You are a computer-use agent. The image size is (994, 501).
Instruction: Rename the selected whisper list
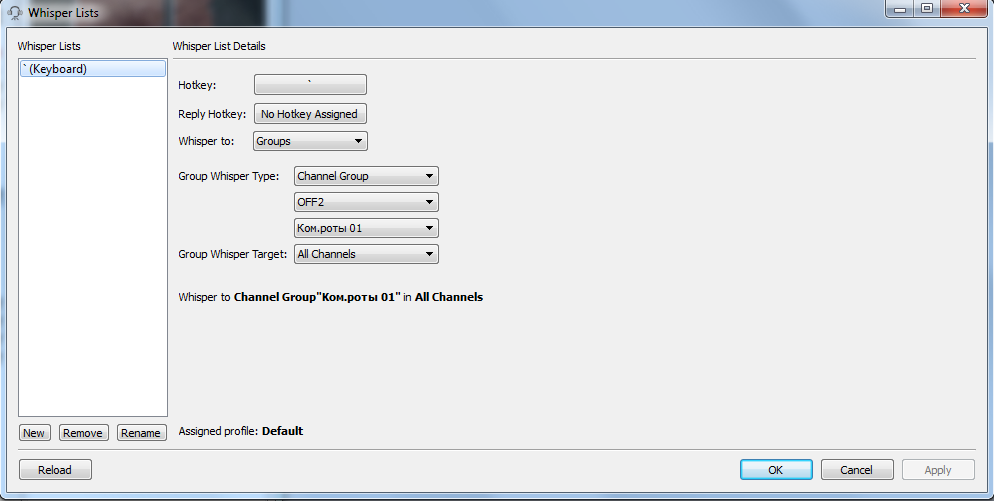[x=141, y=433]
